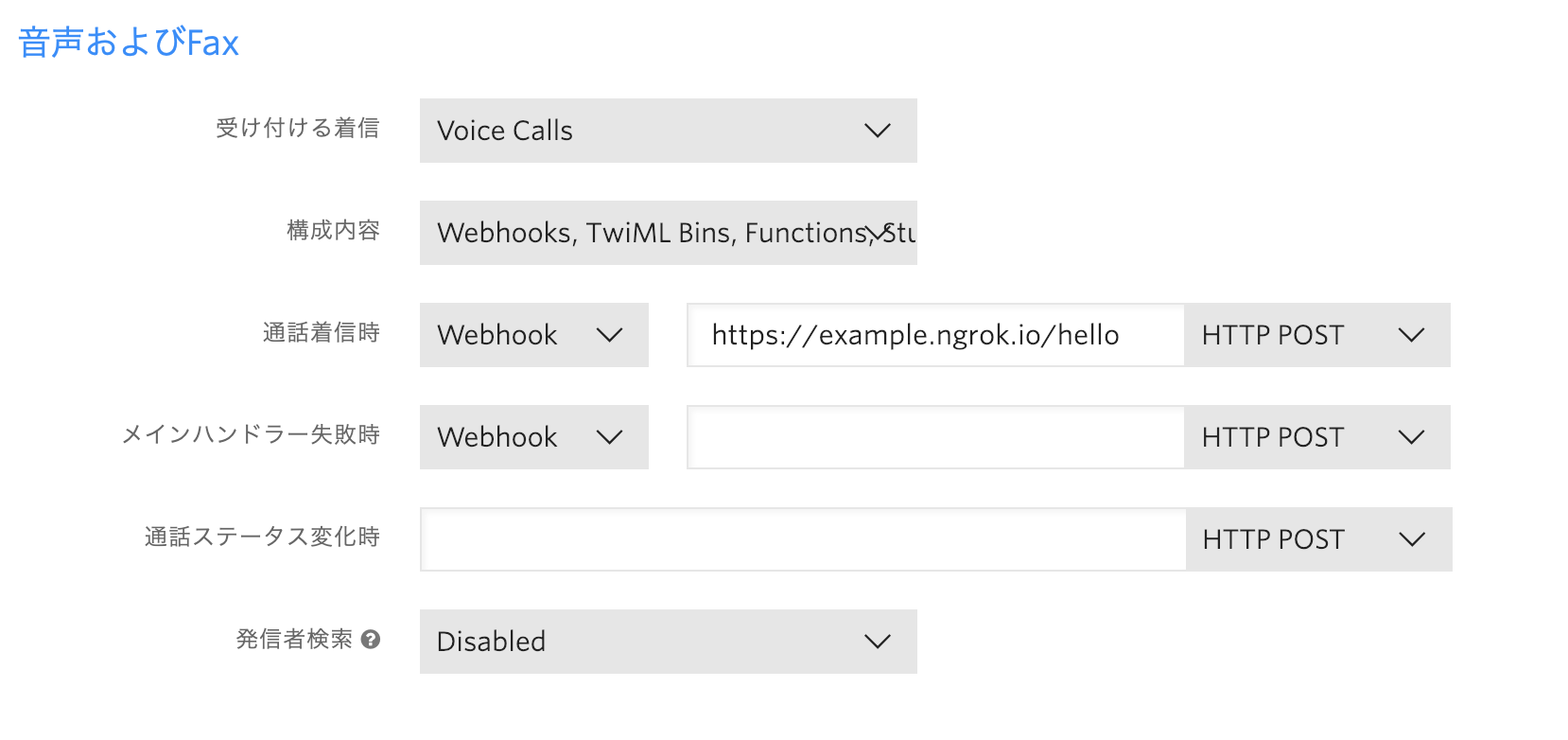This screenshot has height=740, width=1568.
Task: Open the 発信者検索 Disabled dropdown
Action: [x=669, y=642]
